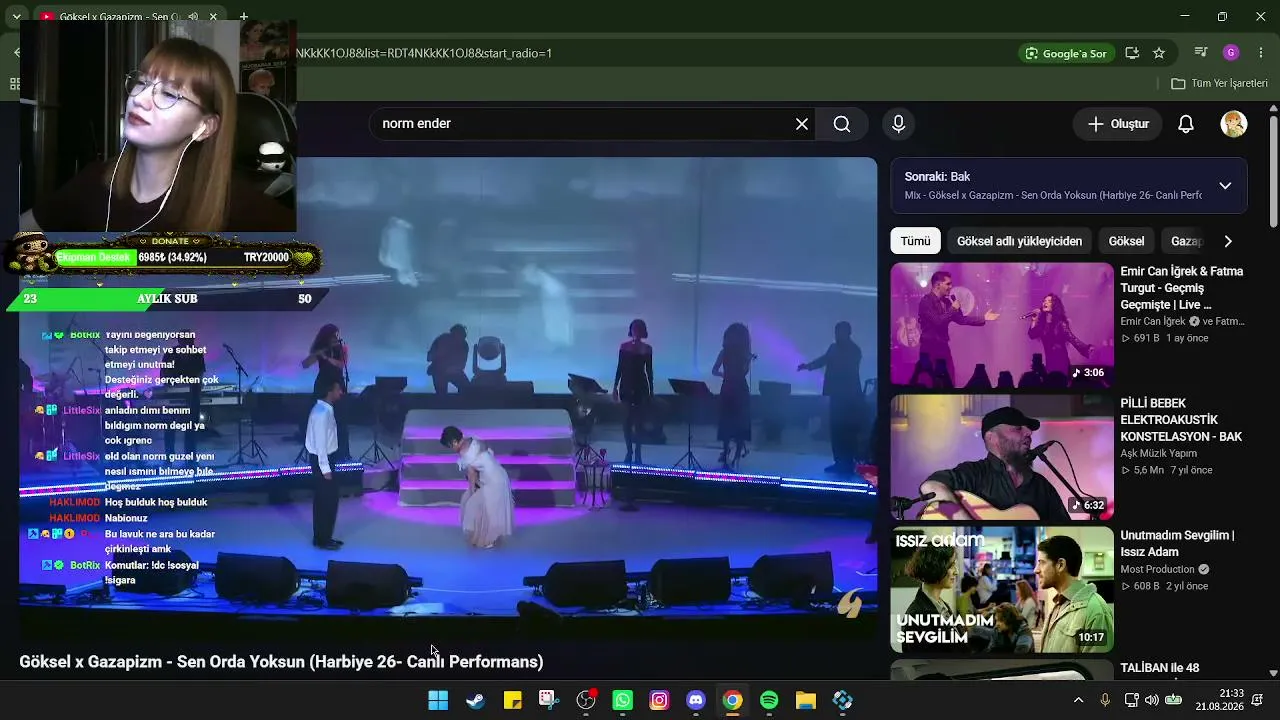Click the Google'a Sor button

click(x=1066, y=53)
